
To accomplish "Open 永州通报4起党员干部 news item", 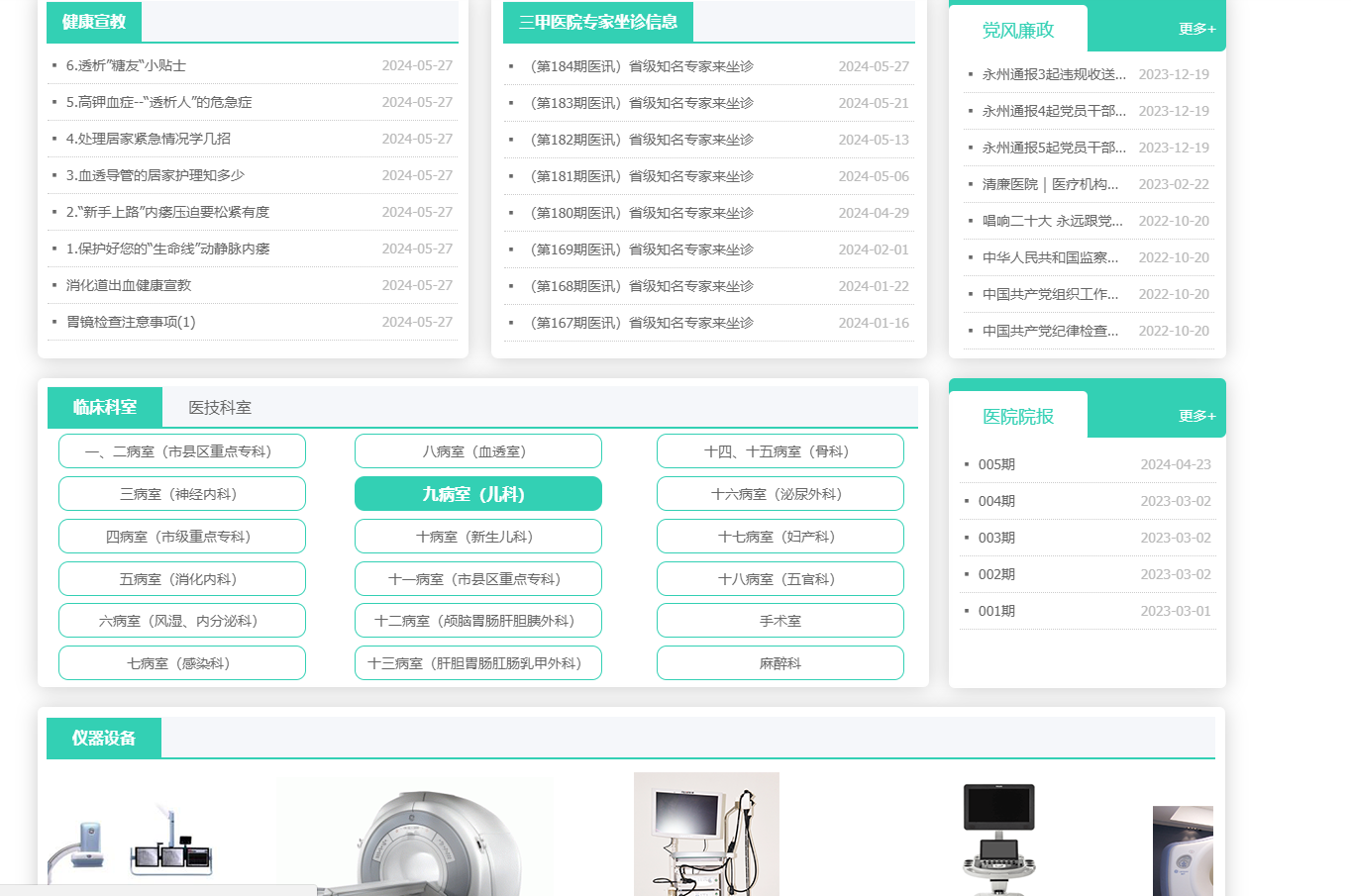I will [1054, 112].
